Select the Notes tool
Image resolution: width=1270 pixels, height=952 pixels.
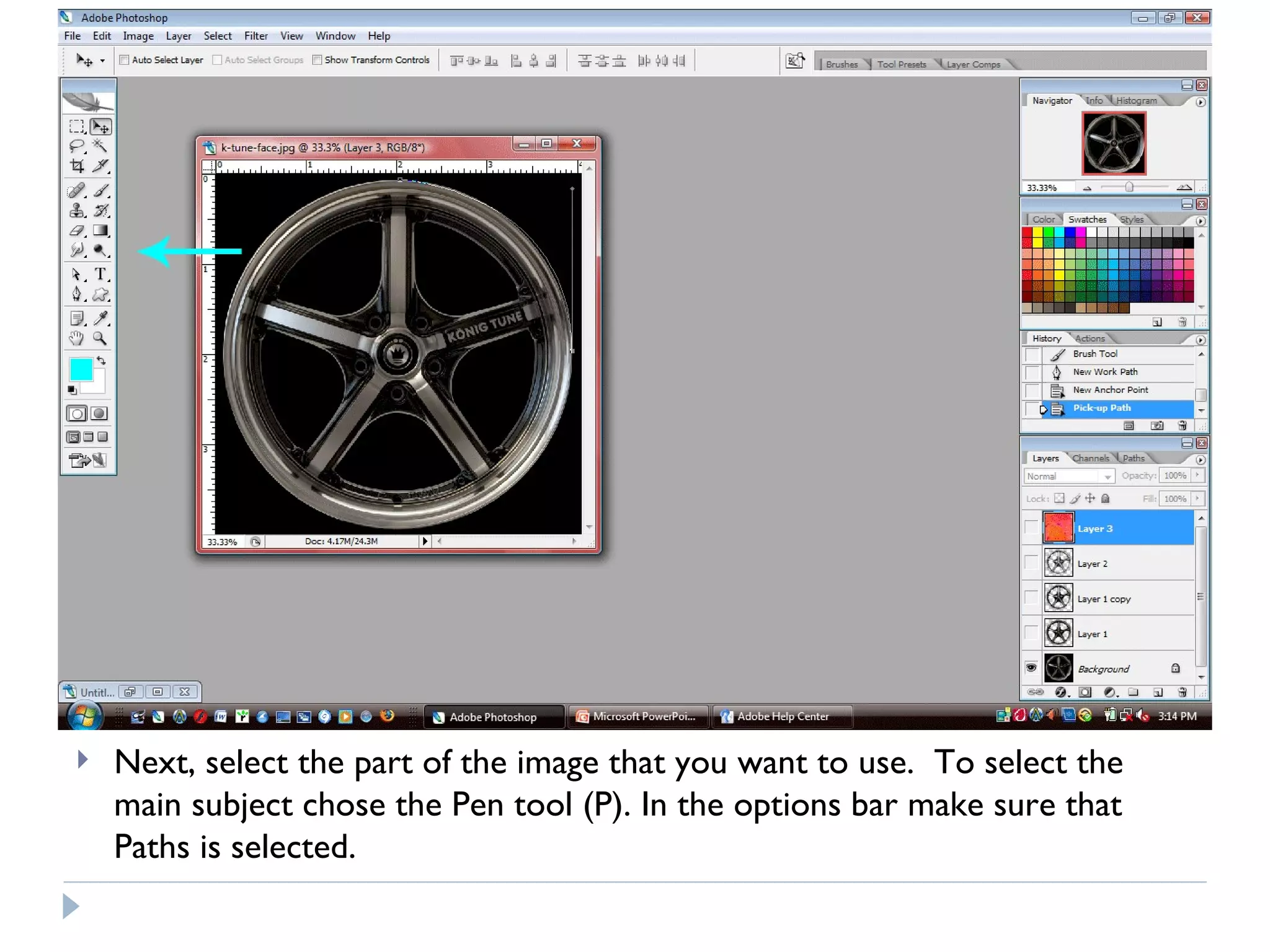(77, 319)
